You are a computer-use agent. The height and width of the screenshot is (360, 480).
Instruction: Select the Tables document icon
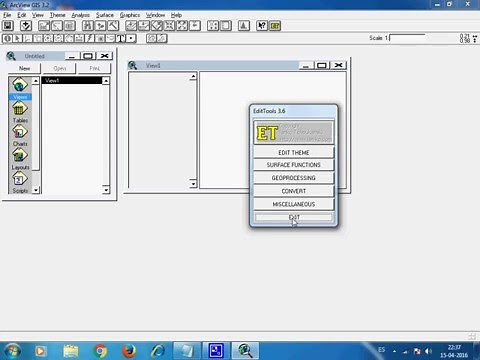pyautogui.click(x=20, y=112)
